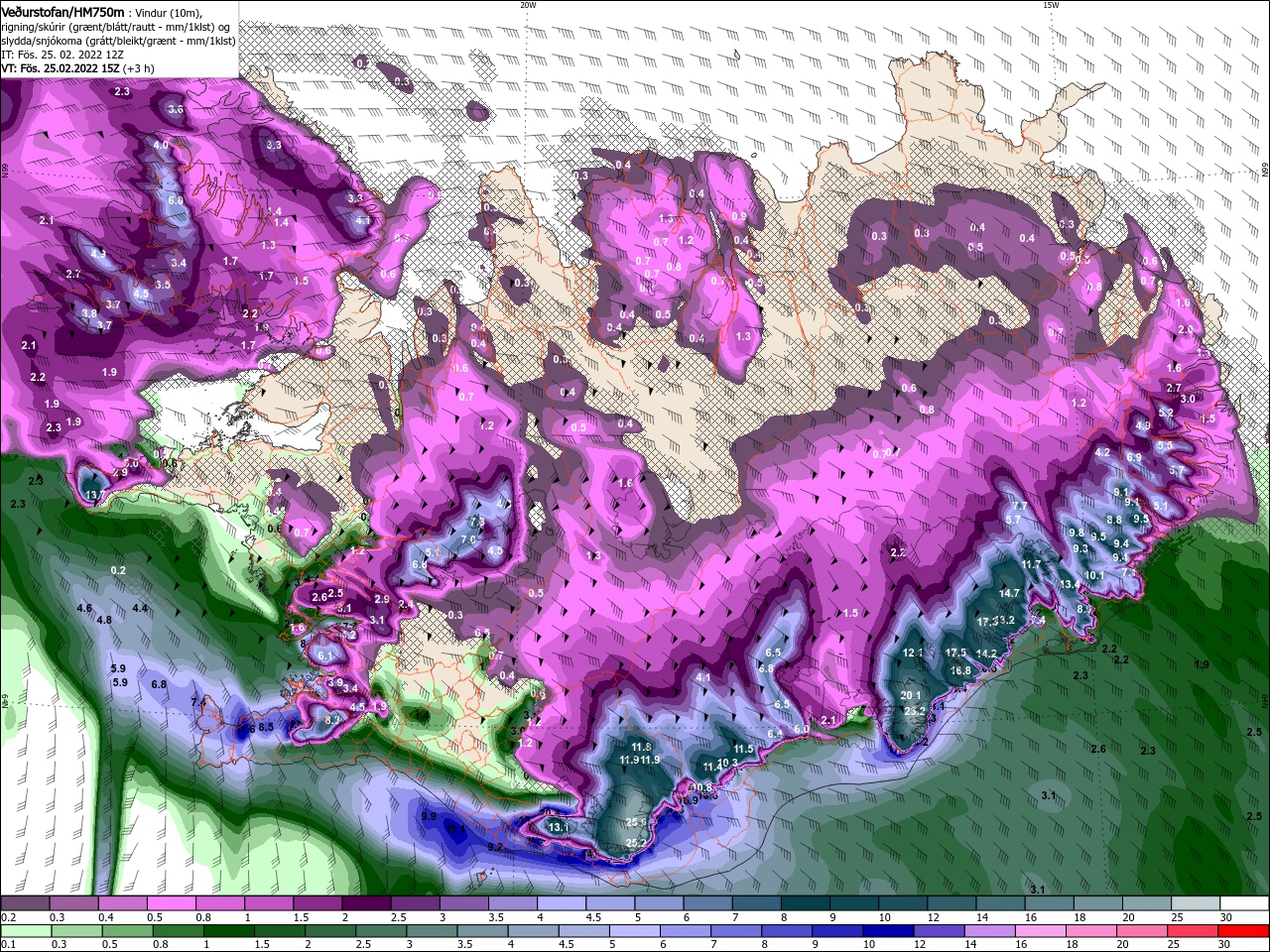Click the 8.8 value on the map

coord(1113,520)
